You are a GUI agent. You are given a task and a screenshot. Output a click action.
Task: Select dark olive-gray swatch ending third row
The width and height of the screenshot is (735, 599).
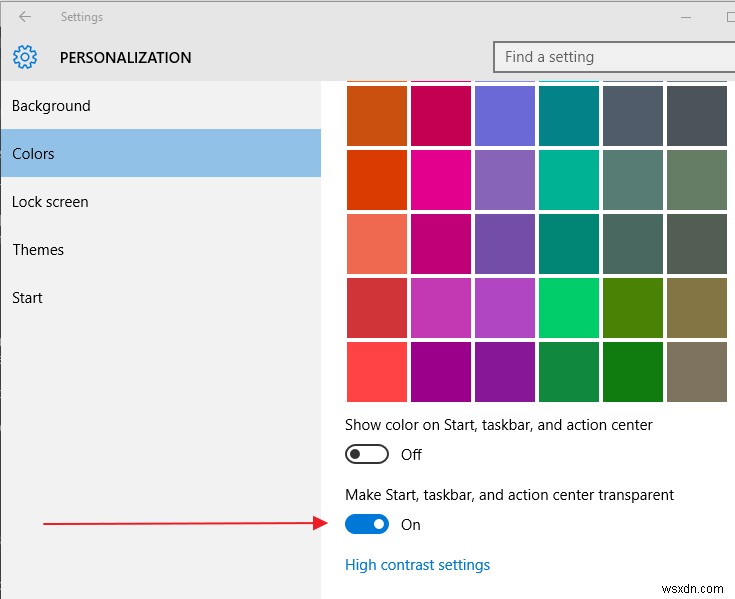697,244
